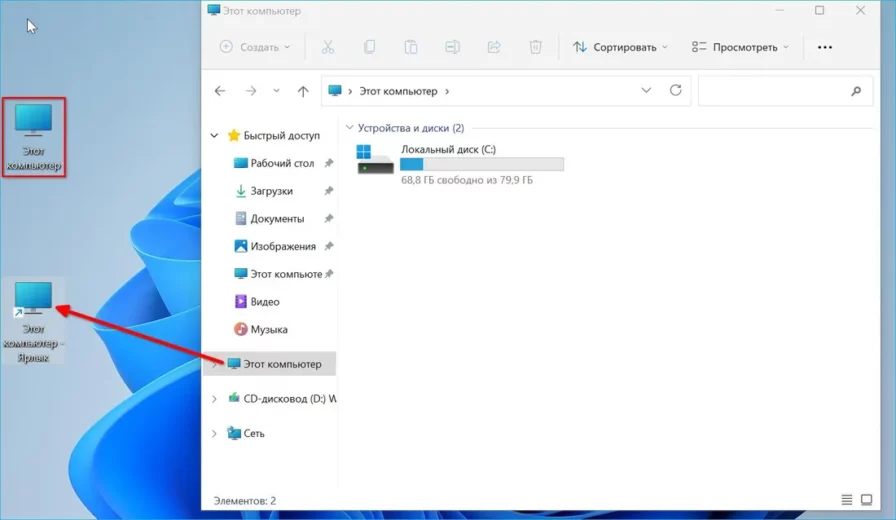Viewport: 896px width, 520px height.
Task: Refresh the current folder view
Action: point(675,91)
